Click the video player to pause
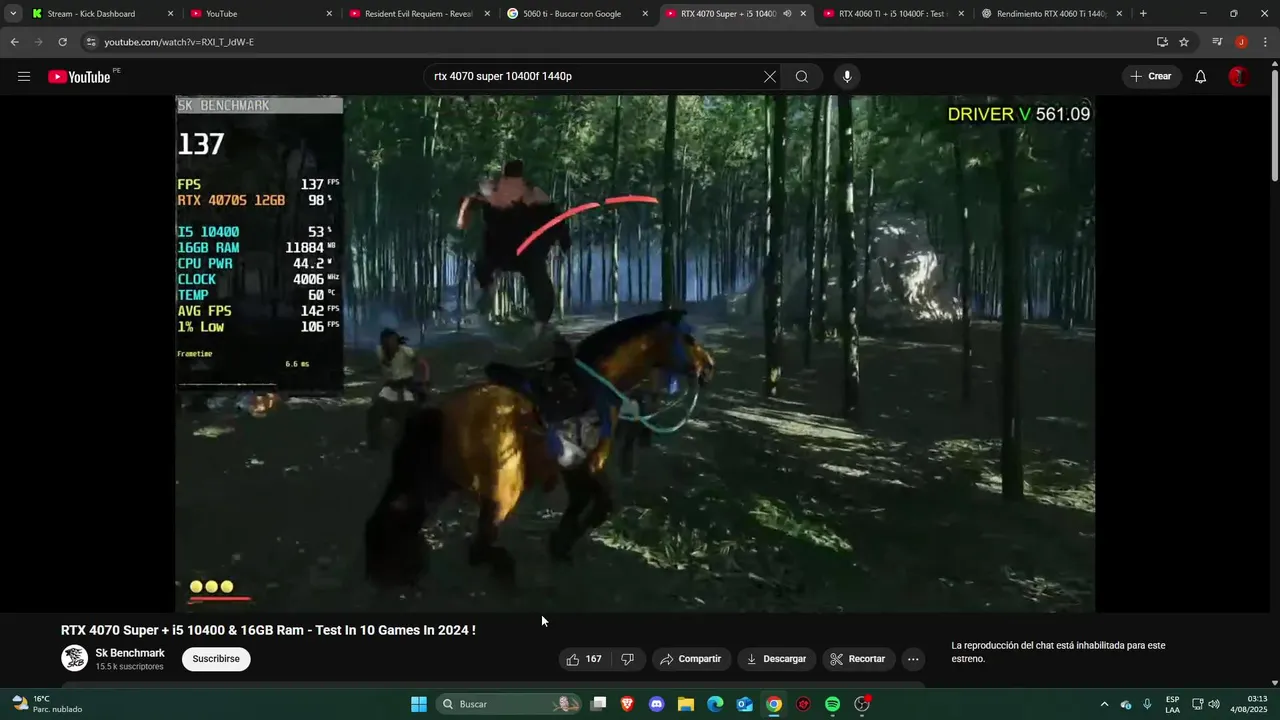The width and height of the screenshot is (1280, 720). (635, 354)
